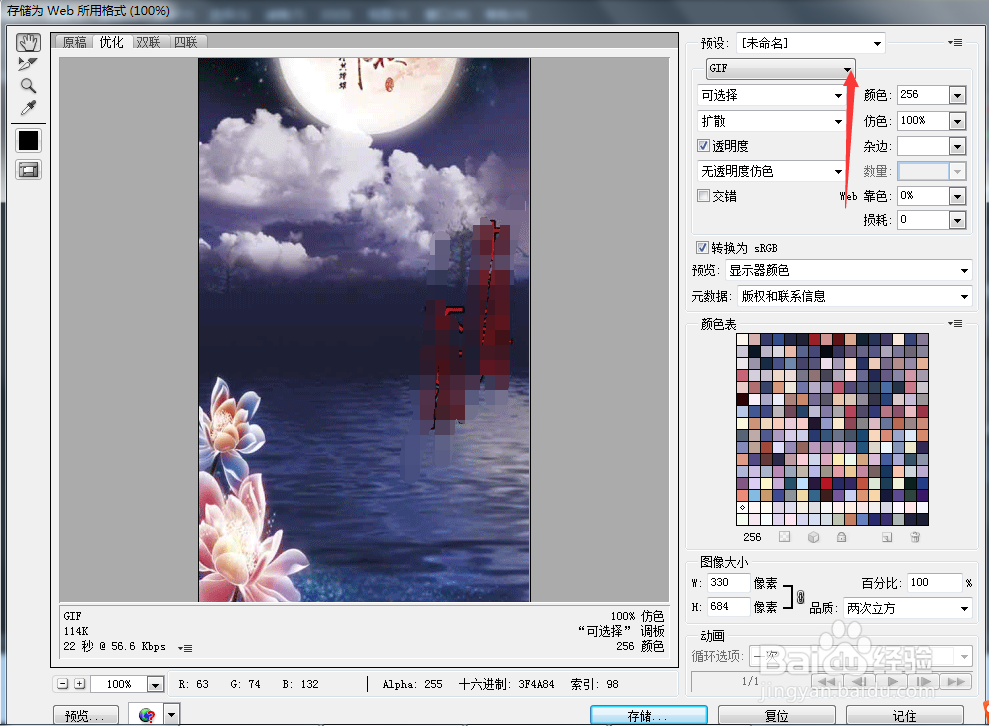
Task: Click the zoom out minus button
Action: [62, 684]
